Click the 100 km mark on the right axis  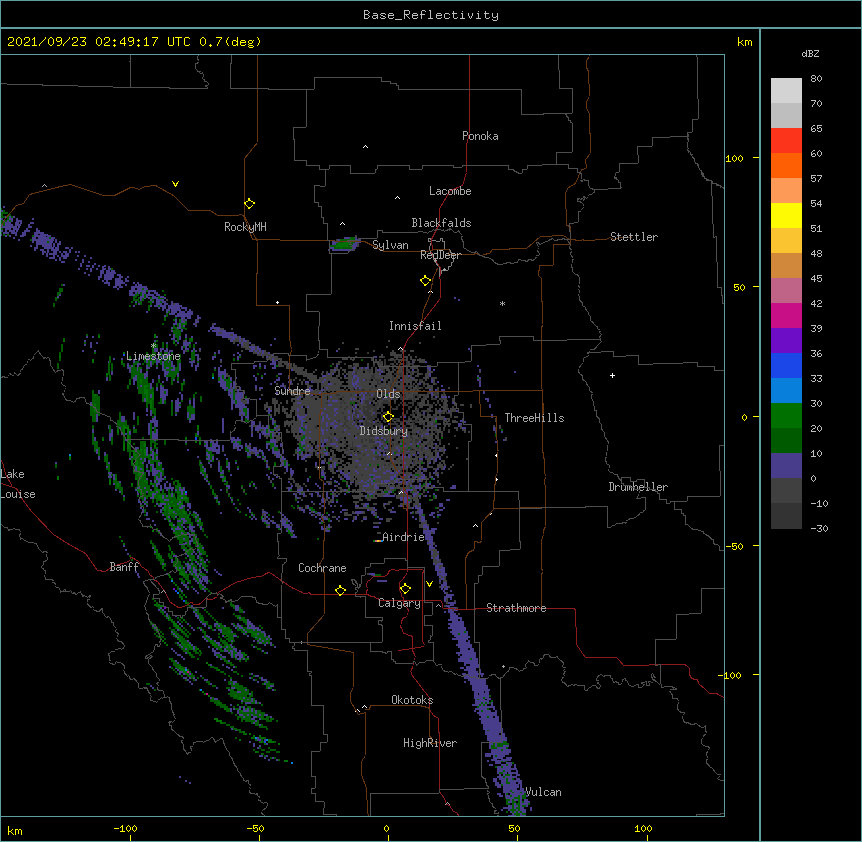734,158
